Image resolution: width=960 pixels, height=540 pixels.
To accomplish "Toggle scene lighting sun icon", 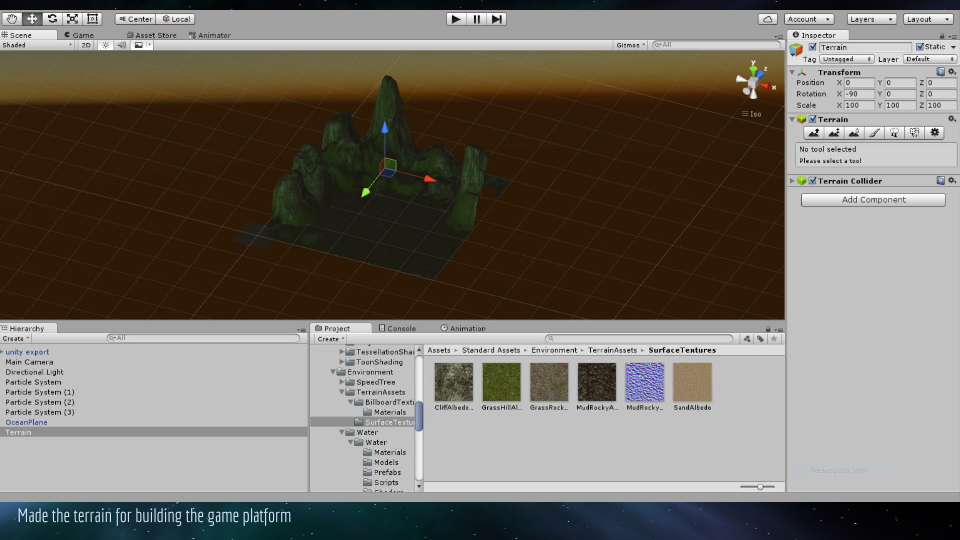I will pyautogui.click(x=105, y=45).
